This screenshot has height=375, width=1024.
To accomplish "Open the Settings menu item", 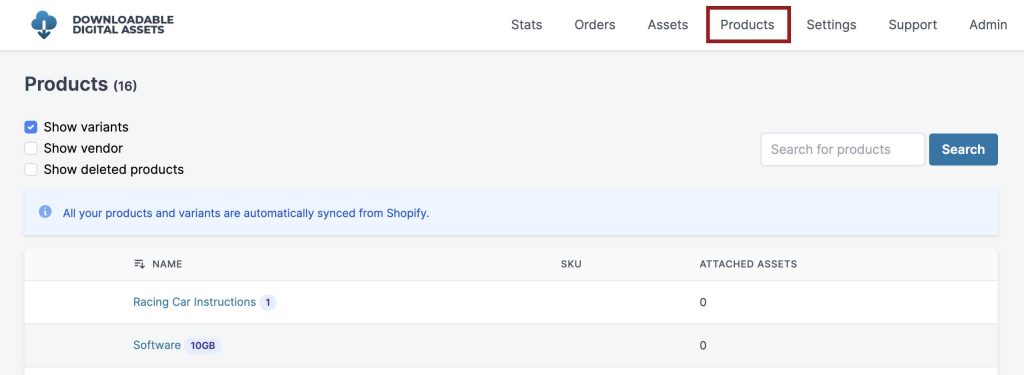I will coord(831,25).
